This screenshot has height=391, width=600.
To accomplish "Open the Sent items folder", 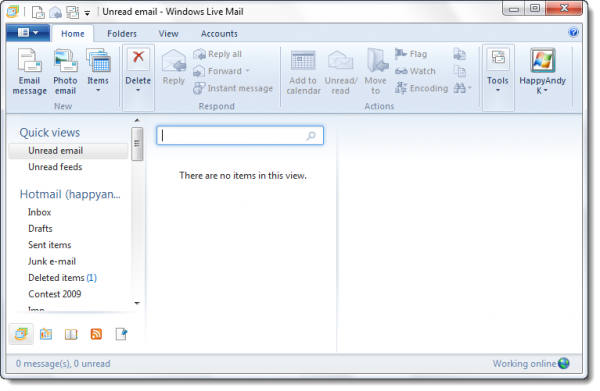I will coord(50,245).
